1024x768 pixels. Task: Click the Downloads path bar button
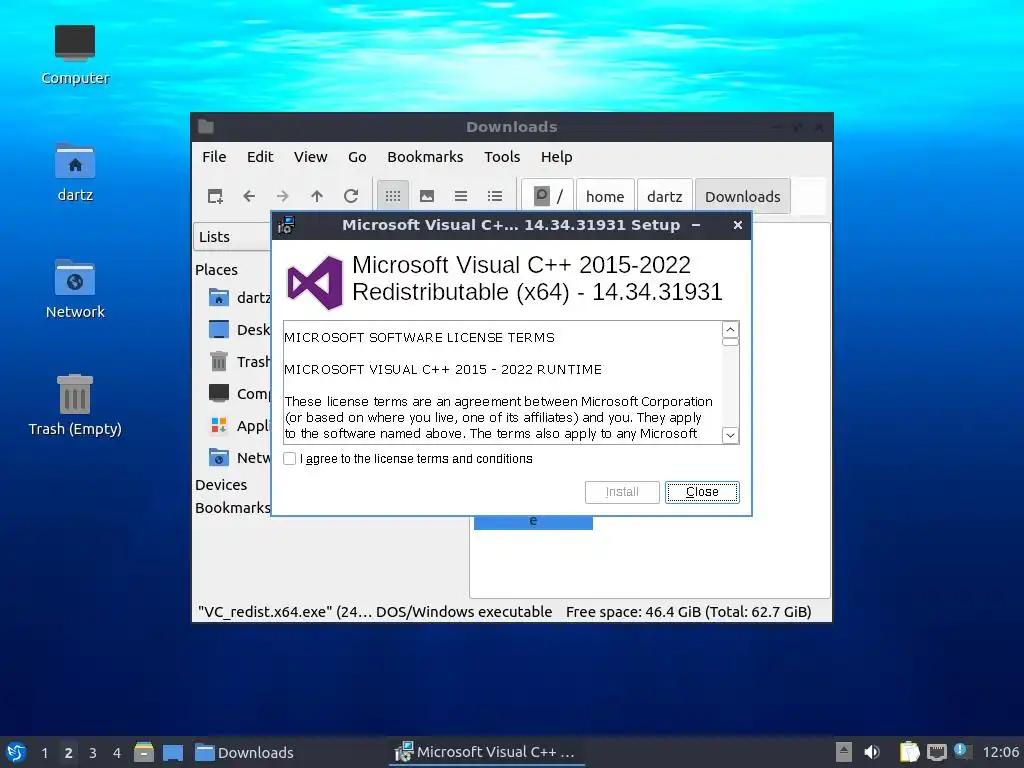[743, 197]
